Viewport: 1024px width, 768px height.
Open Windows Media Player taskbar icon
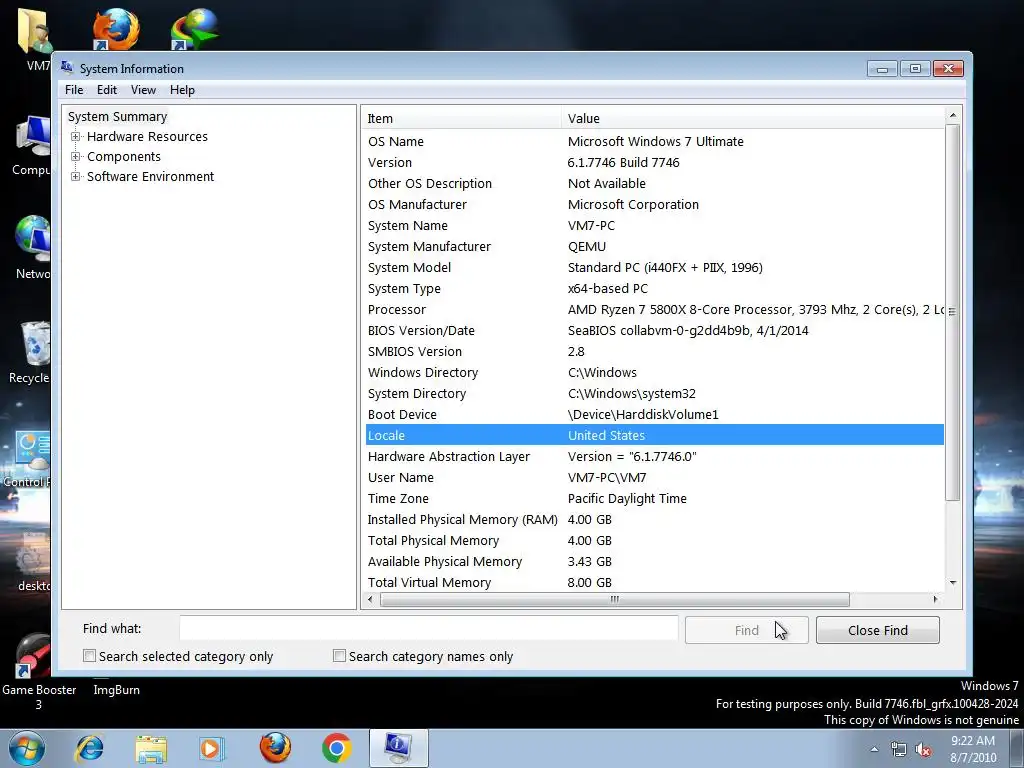click(212, 748)
